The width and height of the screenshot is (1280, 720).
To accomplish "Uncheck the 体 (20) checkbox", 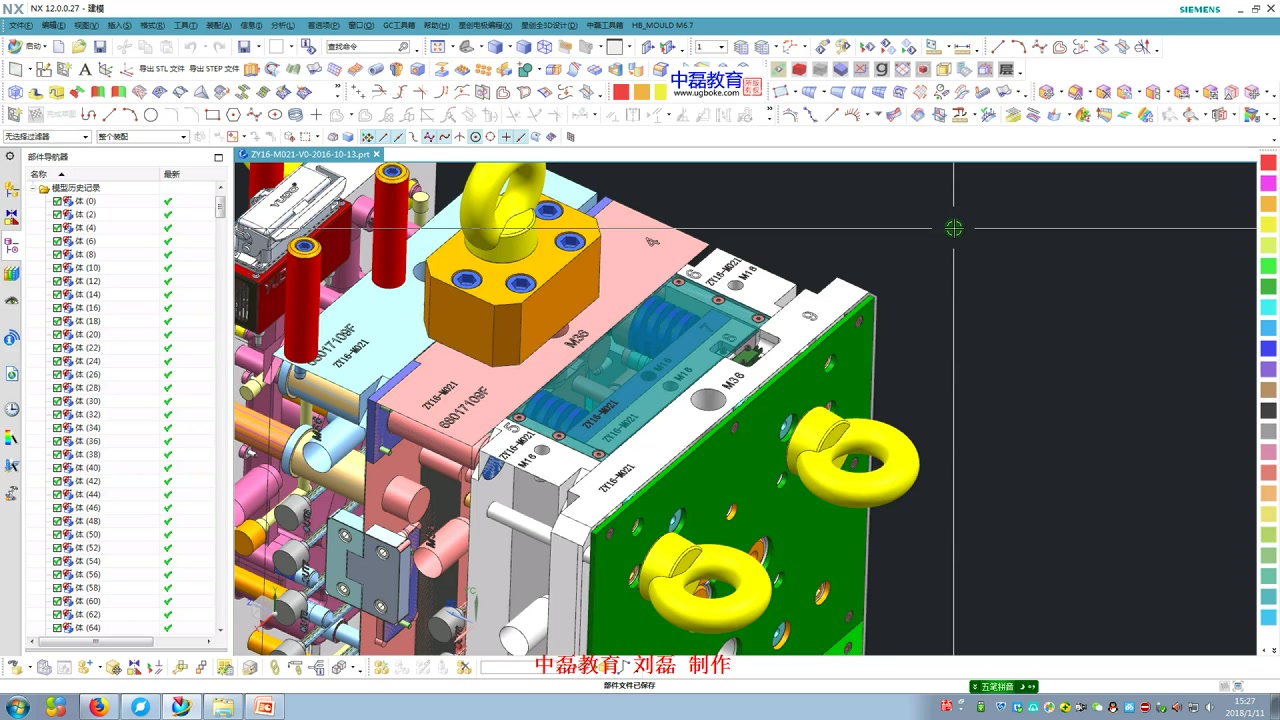I will (57, 334).
